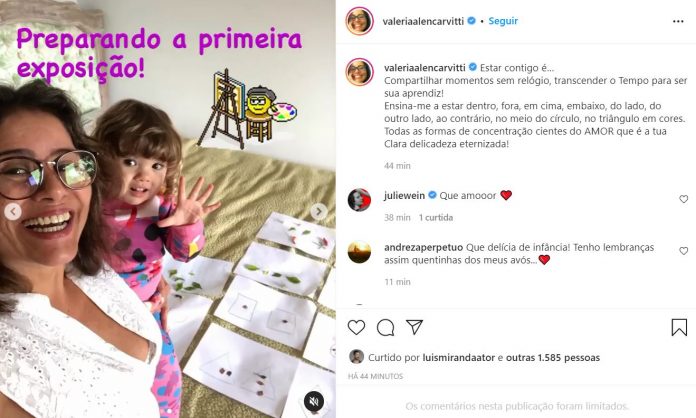Open juliewein username link
Image resolution: width=696 pixels, height=418 pixels.
(x=404, y=195)
